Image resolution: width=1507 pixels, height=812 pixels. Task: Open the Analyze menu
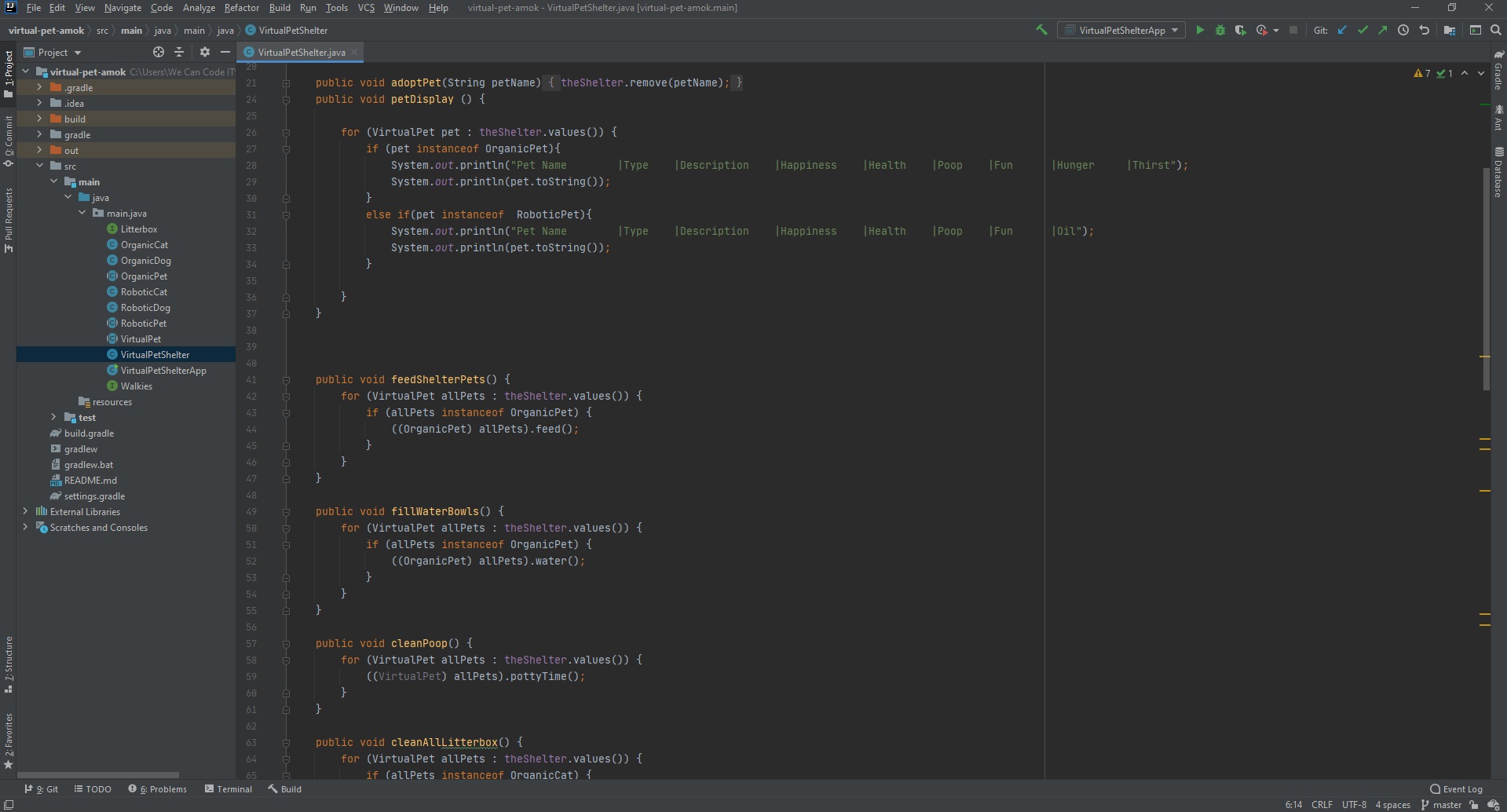tap(199, 8)
